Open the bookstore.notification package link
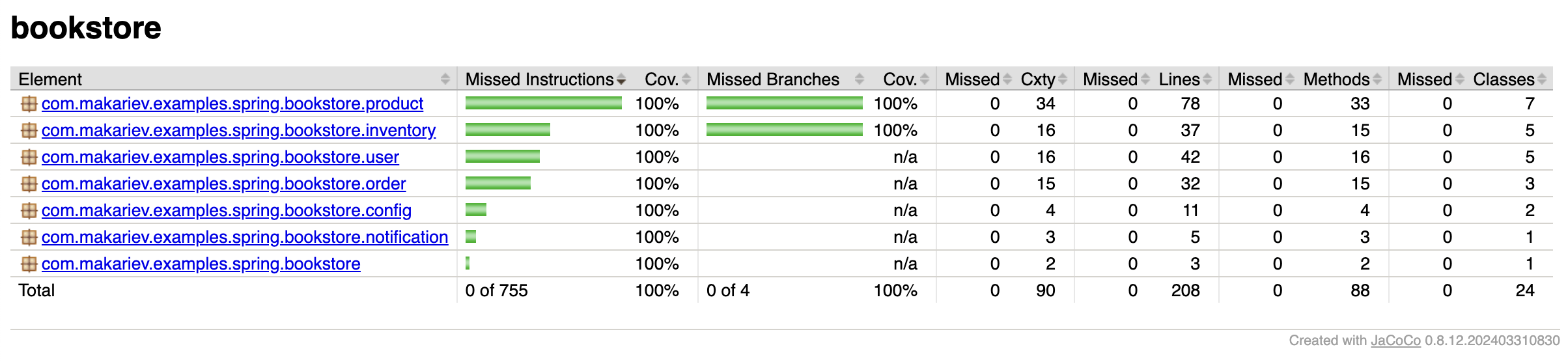The image size is (1568, 362). pos(245,237)
